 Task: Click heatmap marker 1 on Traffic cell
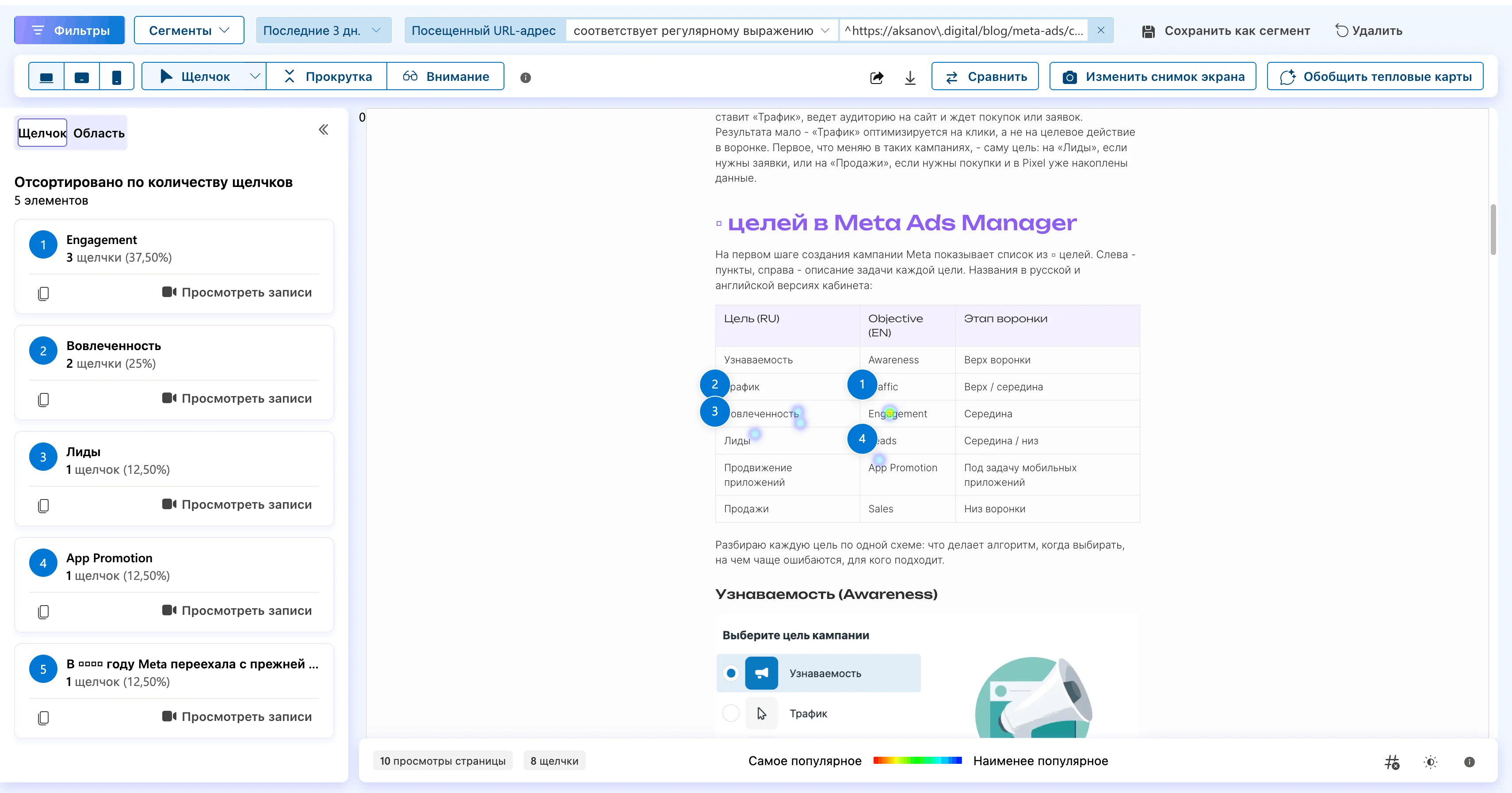pyautogui.click(x=862, y=385)
